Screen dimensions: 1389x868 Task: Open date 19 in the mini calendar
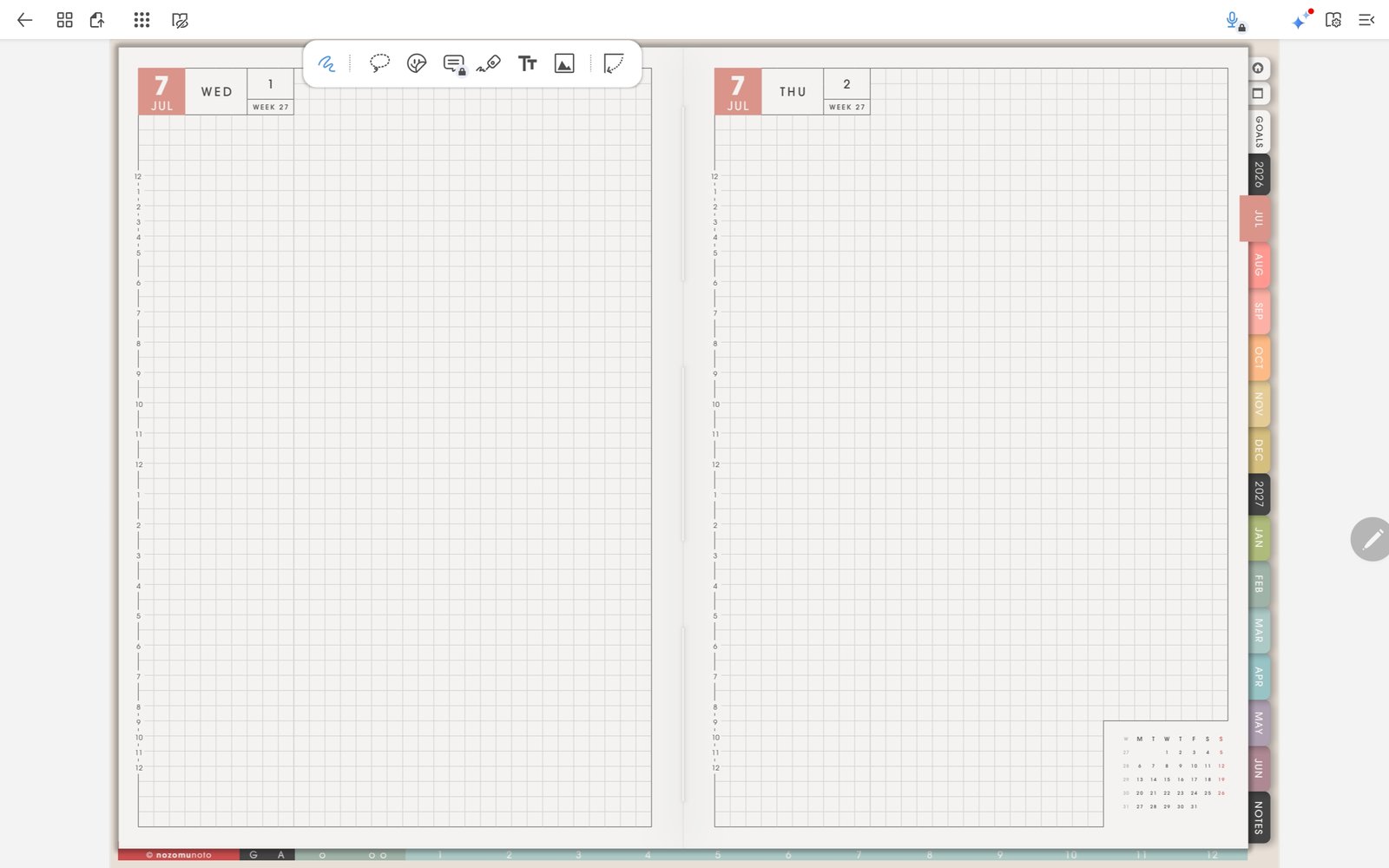1221,779
